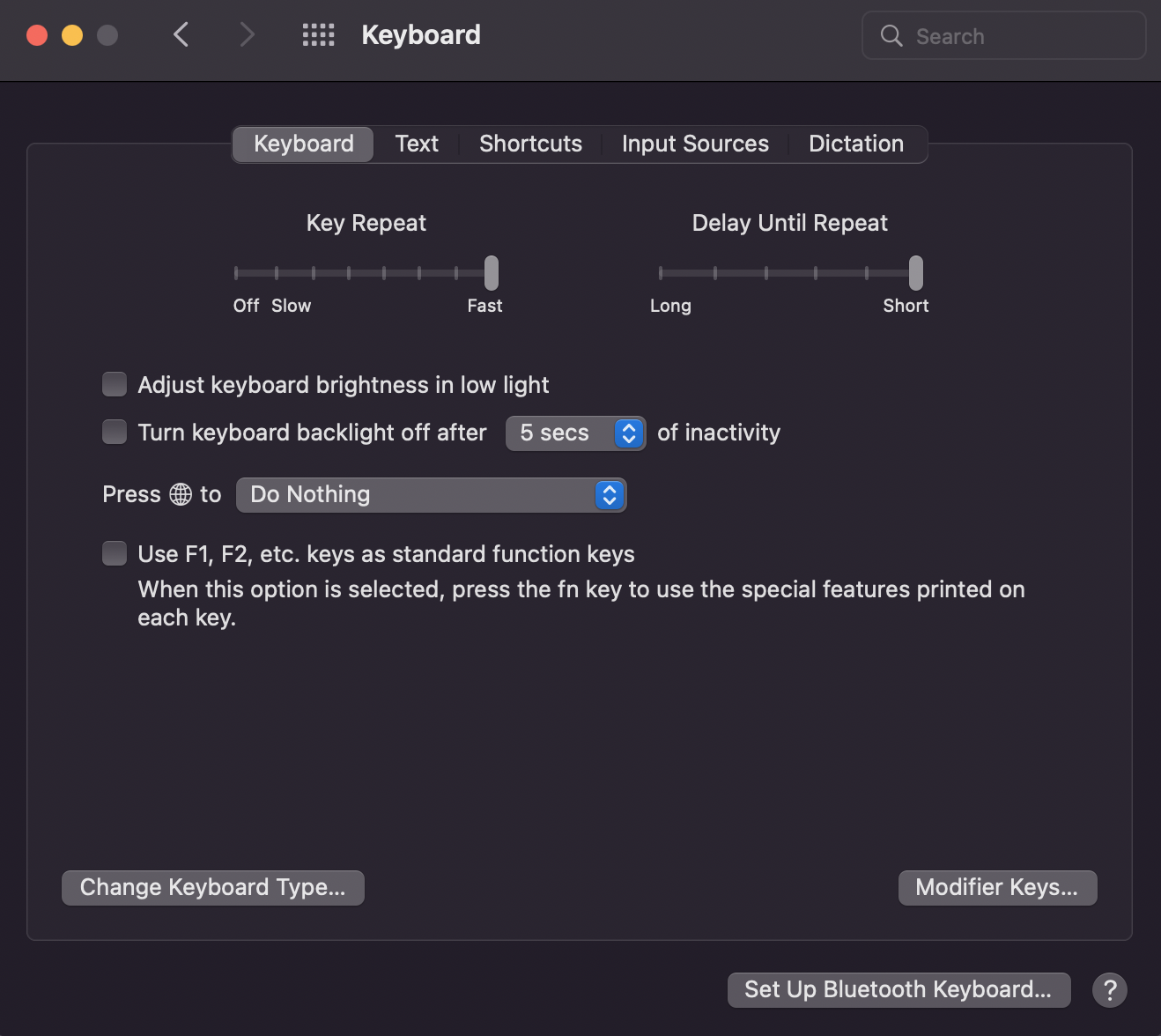
Task: Toggle Use F1, F2 as standard function keys
Action: [x=115, y=553]
